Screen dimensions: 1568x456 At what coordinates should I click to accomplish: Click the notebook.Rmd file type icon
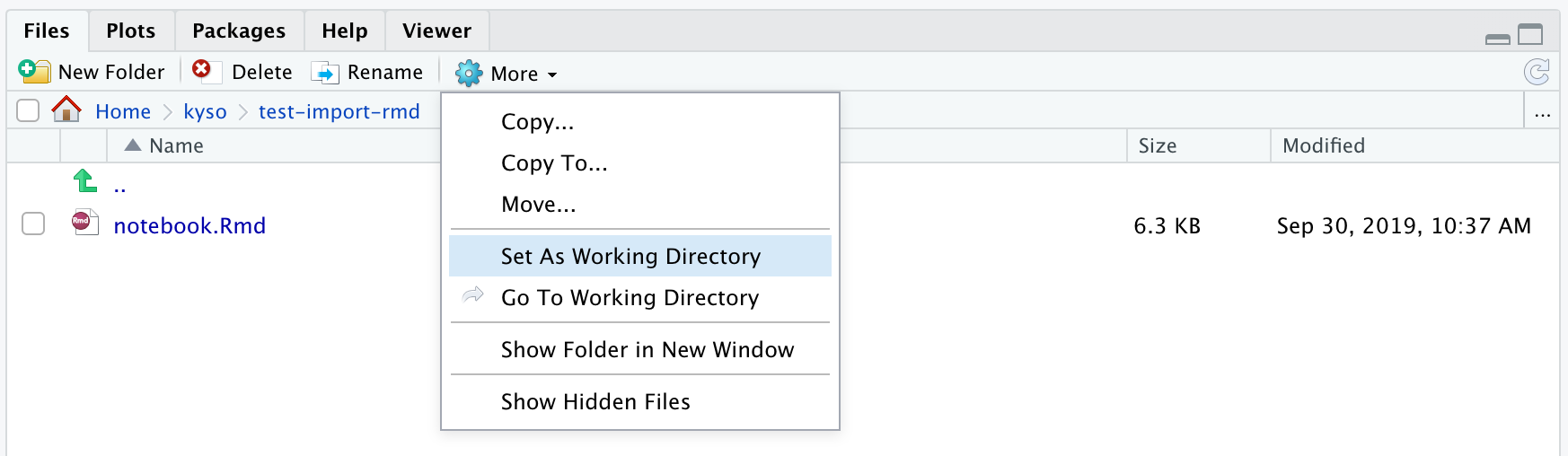tap(84, 222)
